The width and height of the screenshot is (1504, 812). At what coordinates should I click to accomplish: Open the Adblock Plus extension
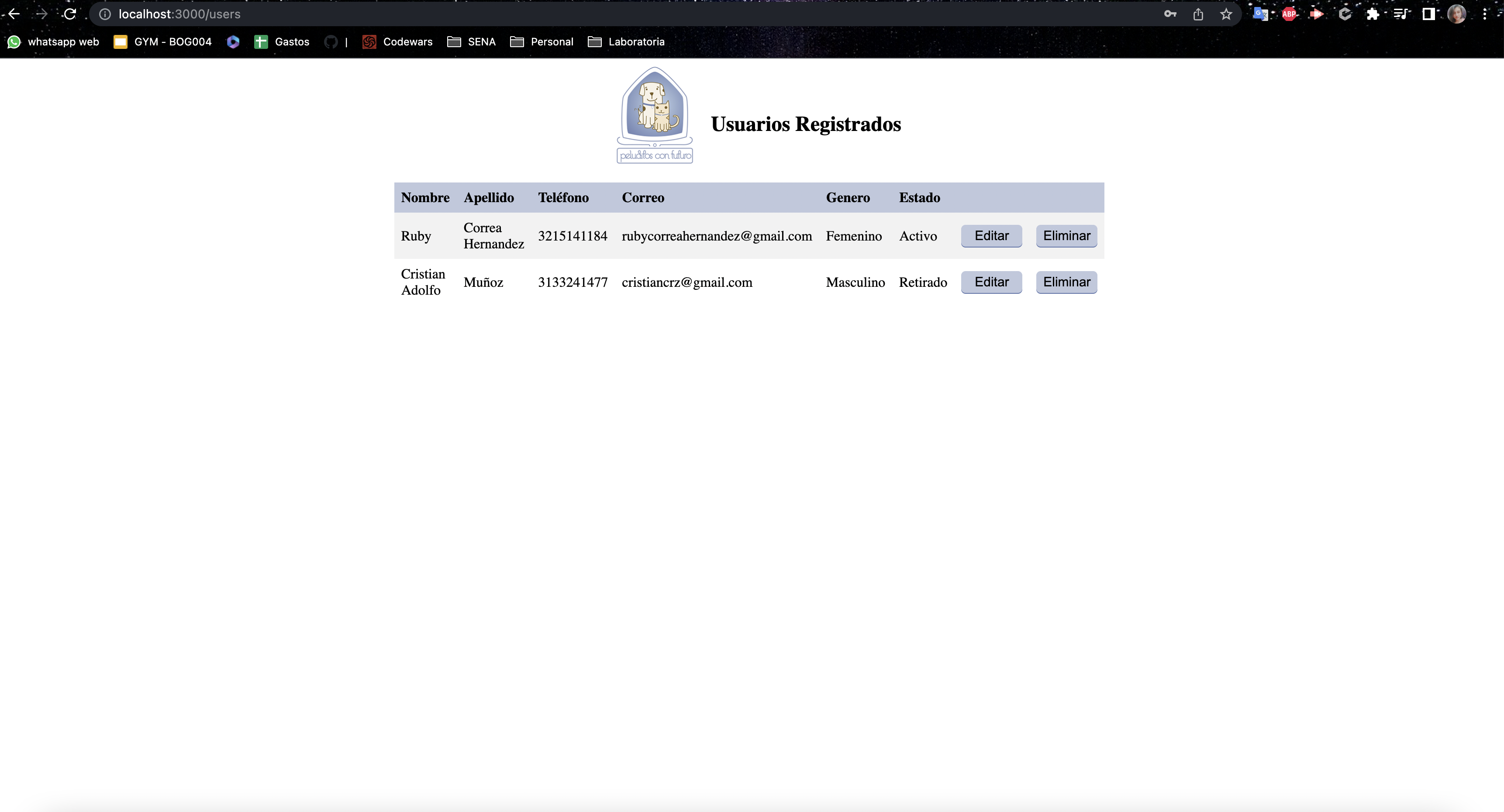1290,14
